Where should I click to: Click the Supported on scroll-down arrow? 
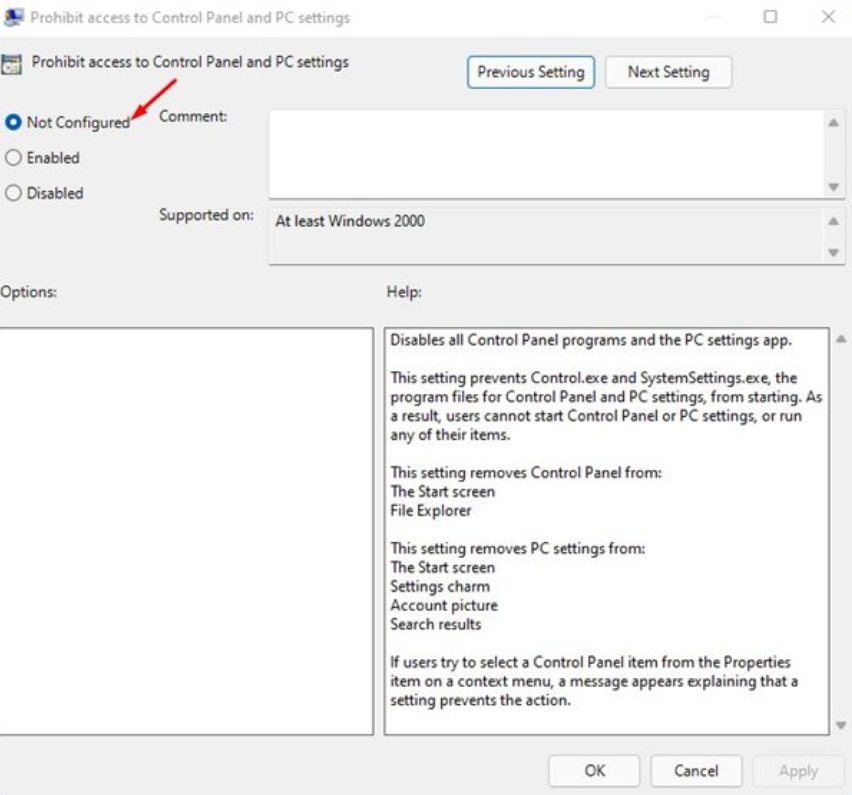tap(833, 252)
